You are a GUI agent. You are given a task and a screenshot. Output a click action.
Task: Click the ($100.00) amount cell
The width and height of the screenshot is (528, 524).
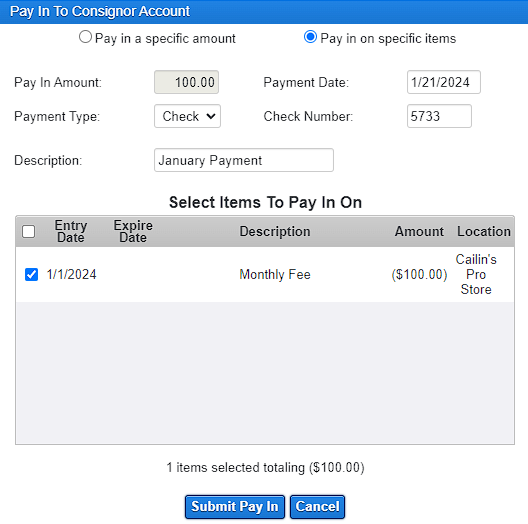point(419,274)
